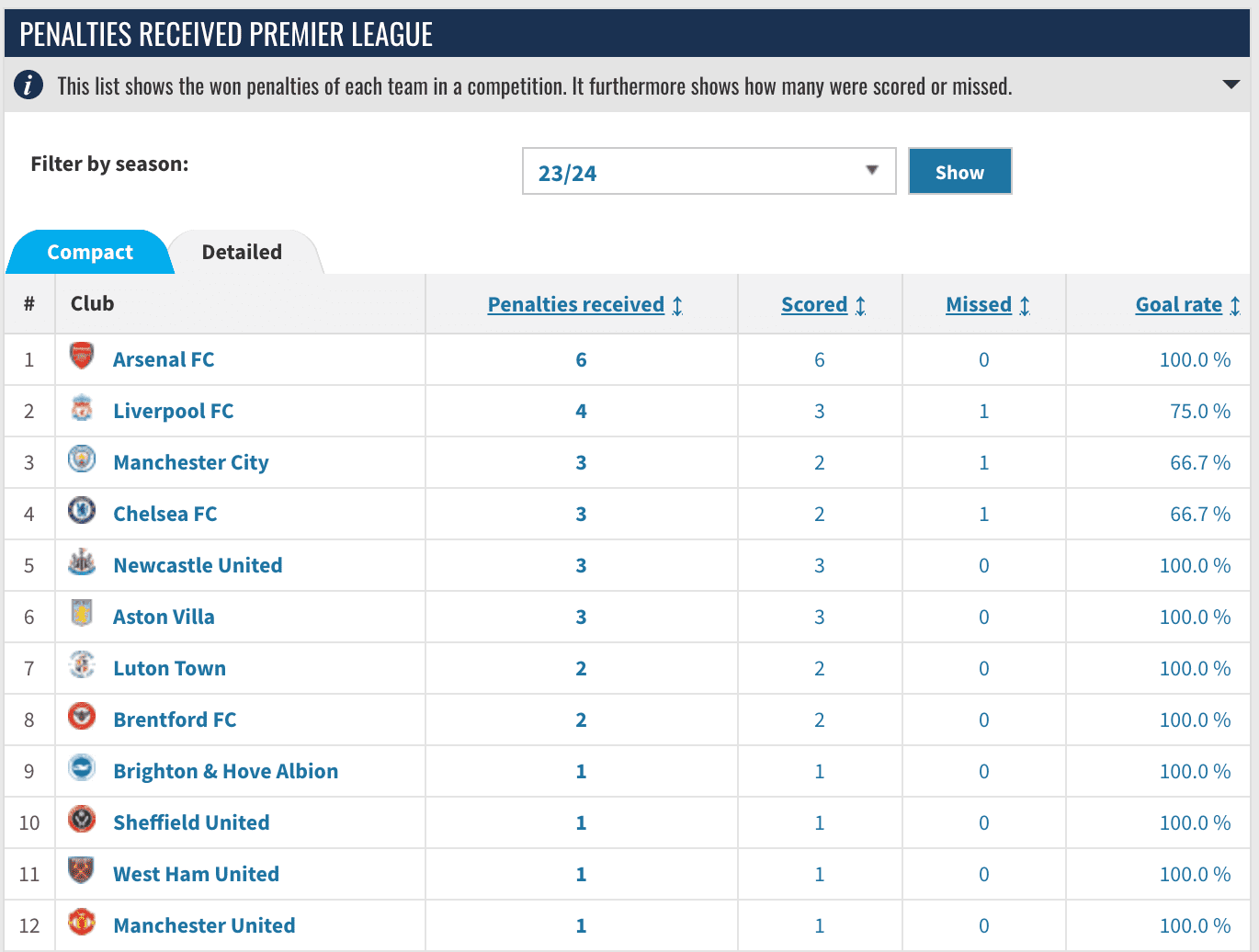The width and height of the screenshot is (1259, 952).
Task: Open the season dropdown showing 23/24
Action: [x=709, y=171]
